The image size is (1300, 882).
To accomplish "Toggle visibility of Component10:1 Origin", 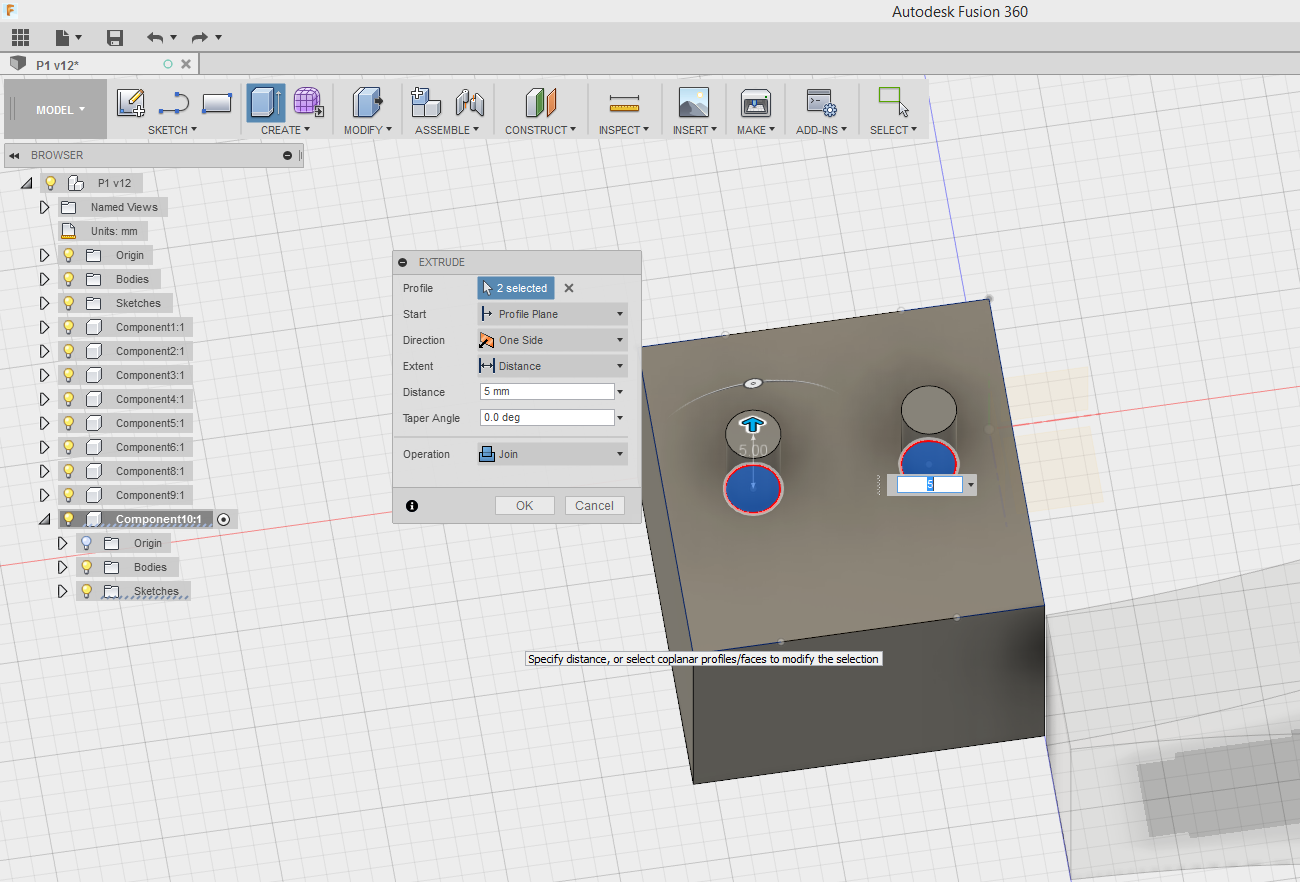I will point(87,543).
